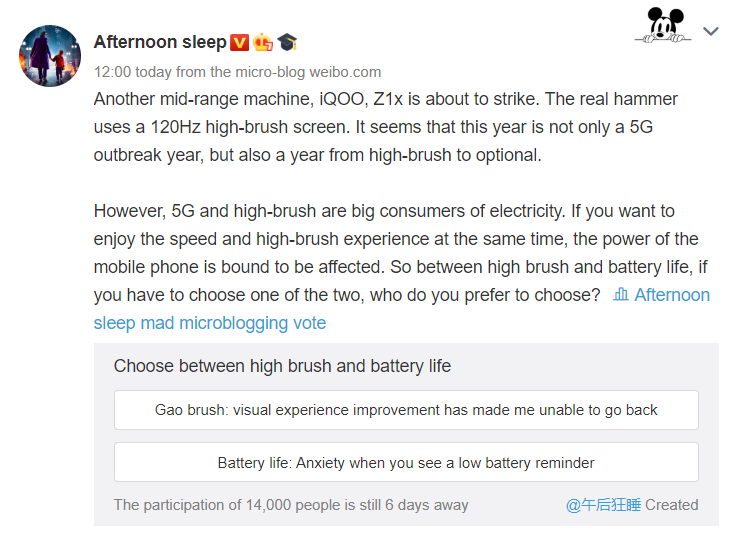Open the Afternoon sleep profile avatar

pos(50,56)
